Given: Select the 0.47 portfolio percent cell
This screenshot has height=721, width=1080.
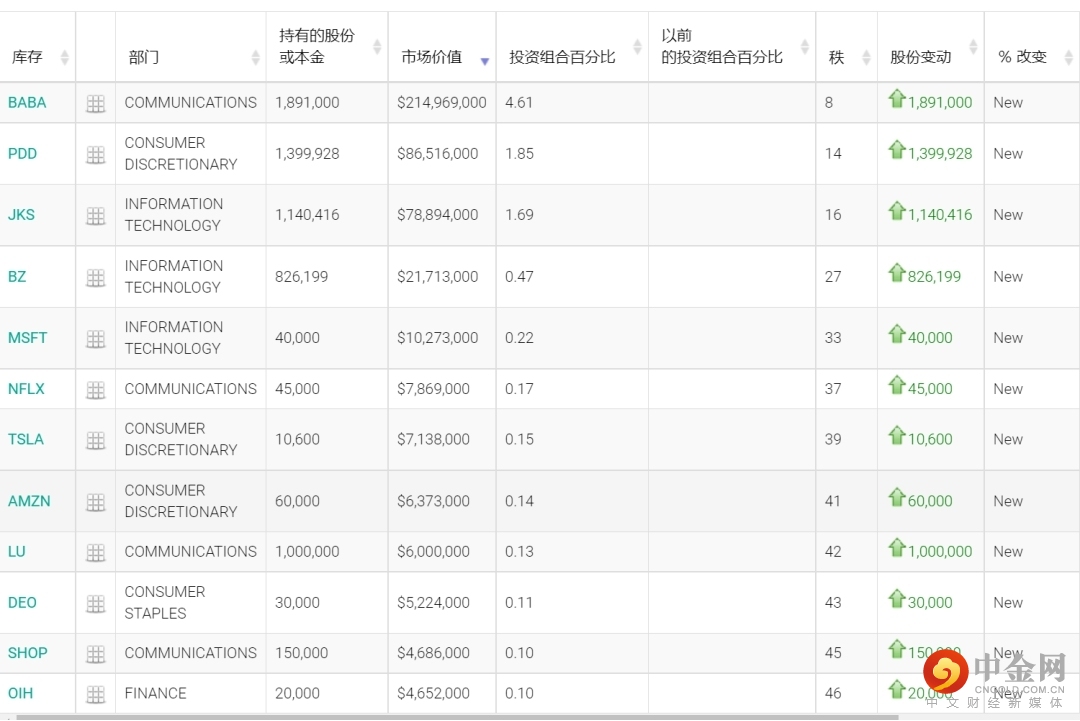Looking at the screenshot, I should coord(572,277).
